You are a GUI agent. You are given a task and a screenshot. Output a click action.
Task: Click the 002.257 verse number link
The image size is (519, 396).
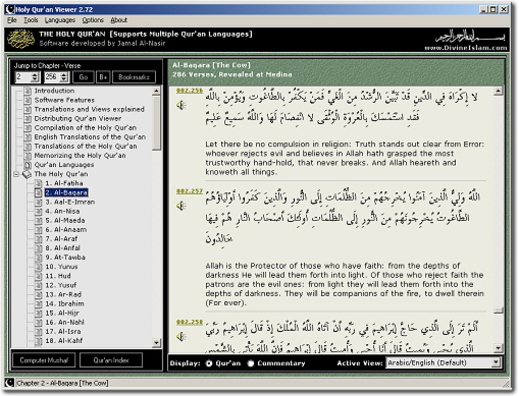point(189,191)
